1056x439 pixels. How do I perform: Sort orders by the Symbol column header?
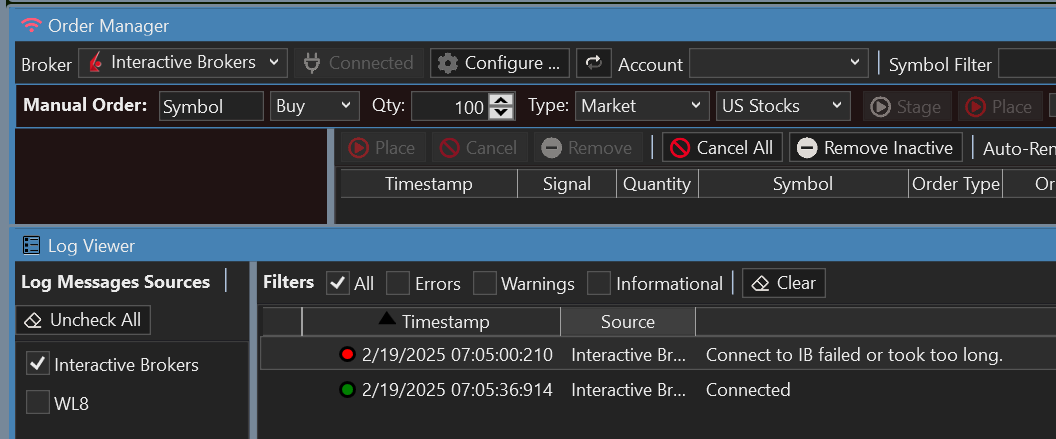(803, 184)
